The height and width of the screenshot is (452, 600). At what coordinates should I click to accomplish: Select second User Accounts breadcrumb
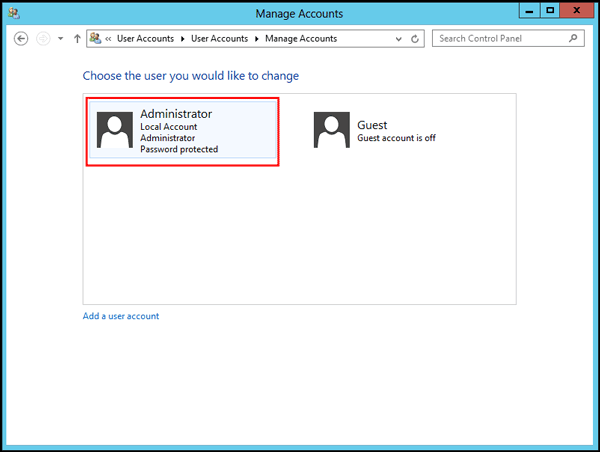tap(220, 39)
